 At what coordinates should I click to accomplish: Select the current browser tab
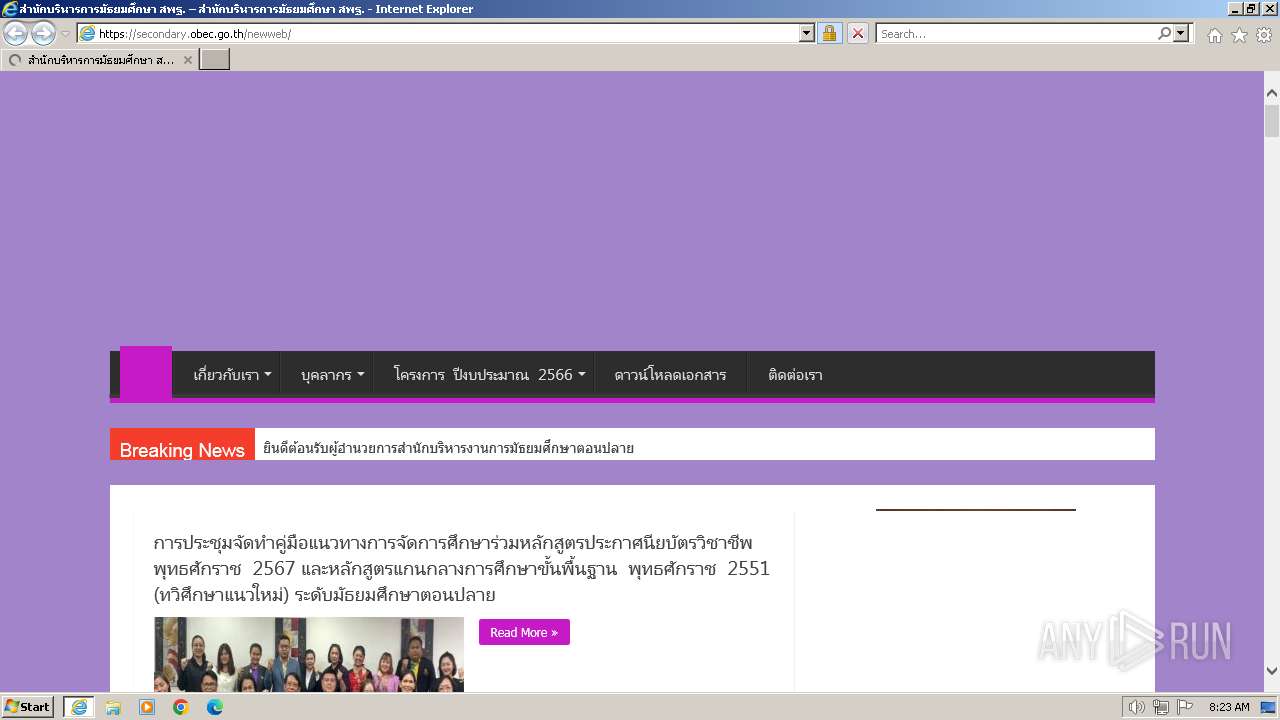pos(99,60)
